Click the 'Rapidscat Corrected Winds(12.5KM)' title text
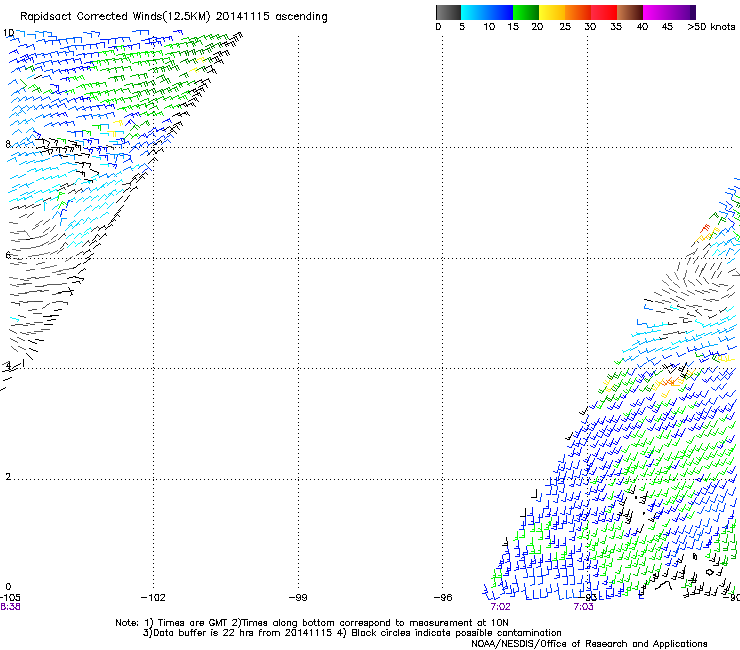 (115, 17)
